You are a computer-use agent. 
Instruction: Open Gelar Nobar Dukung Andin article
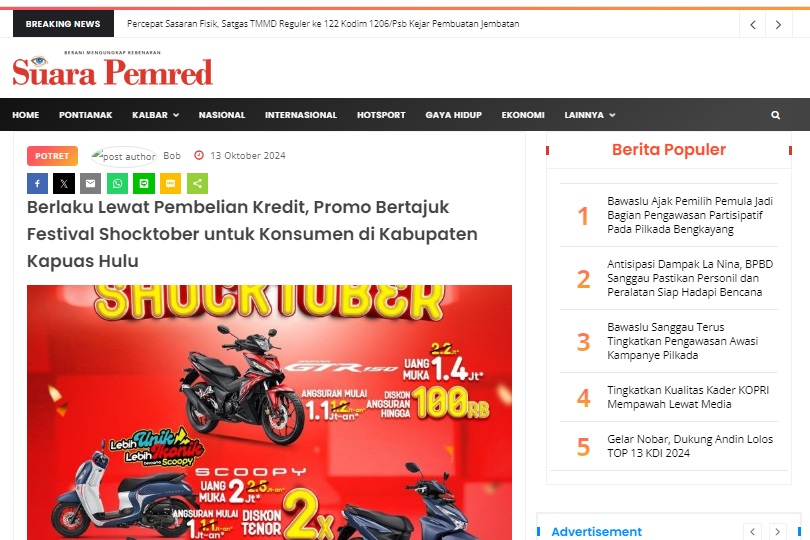click(x=690, y=446)
